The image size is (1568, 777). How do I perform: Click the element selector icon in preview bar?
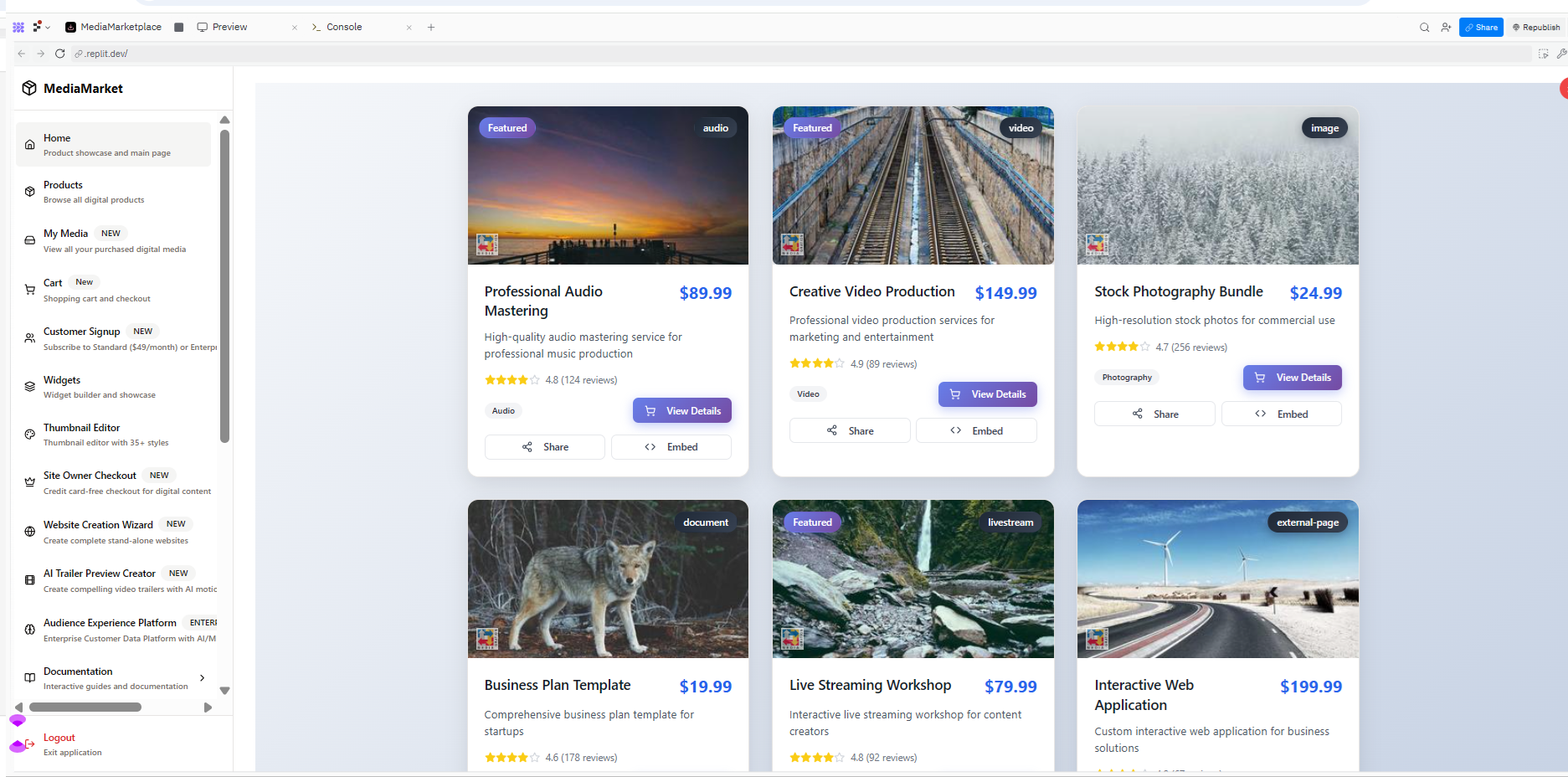[x=1543, y=54]
